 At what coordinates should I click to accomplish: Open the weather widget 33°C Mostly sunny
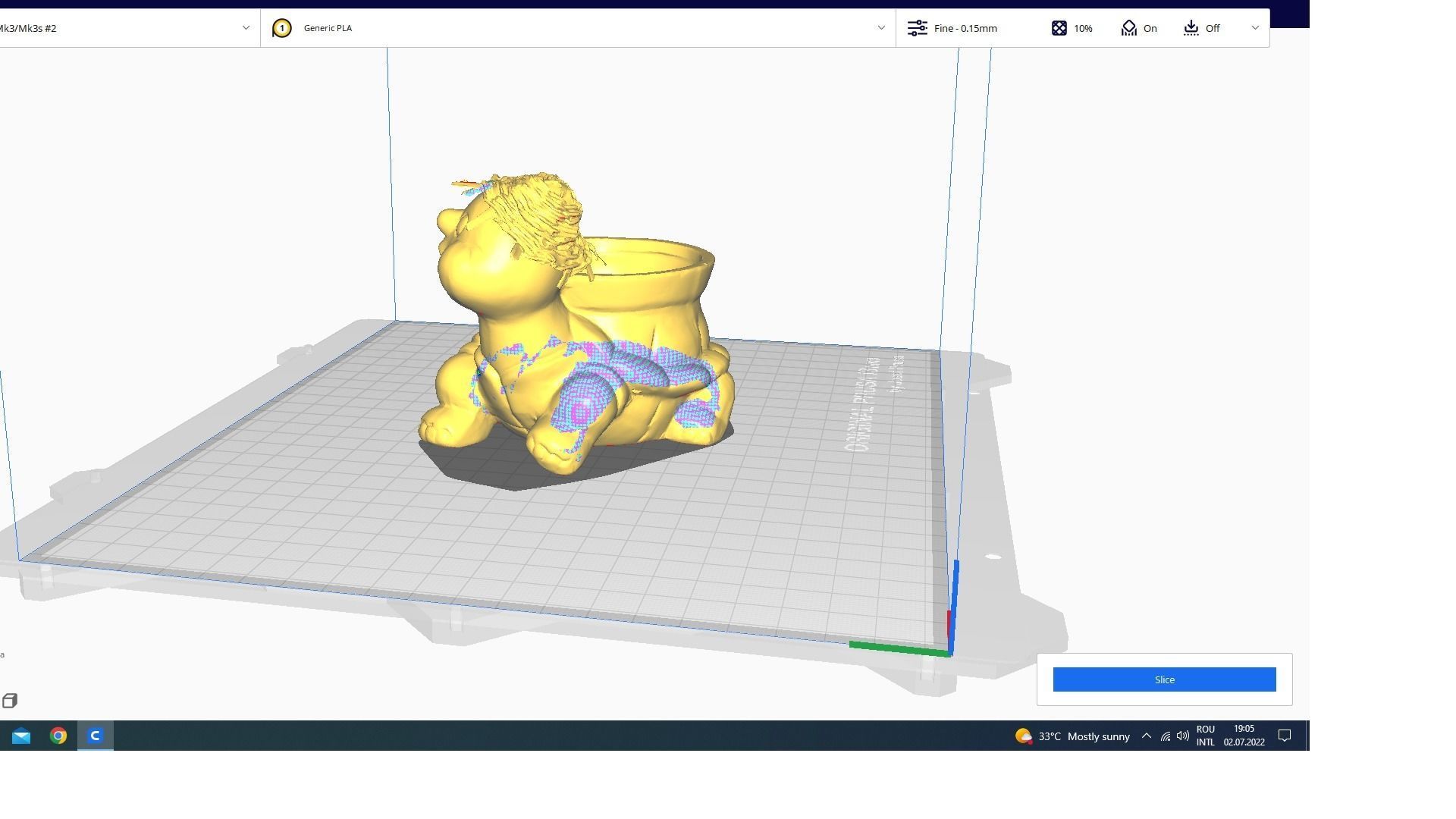point(1072,736)
